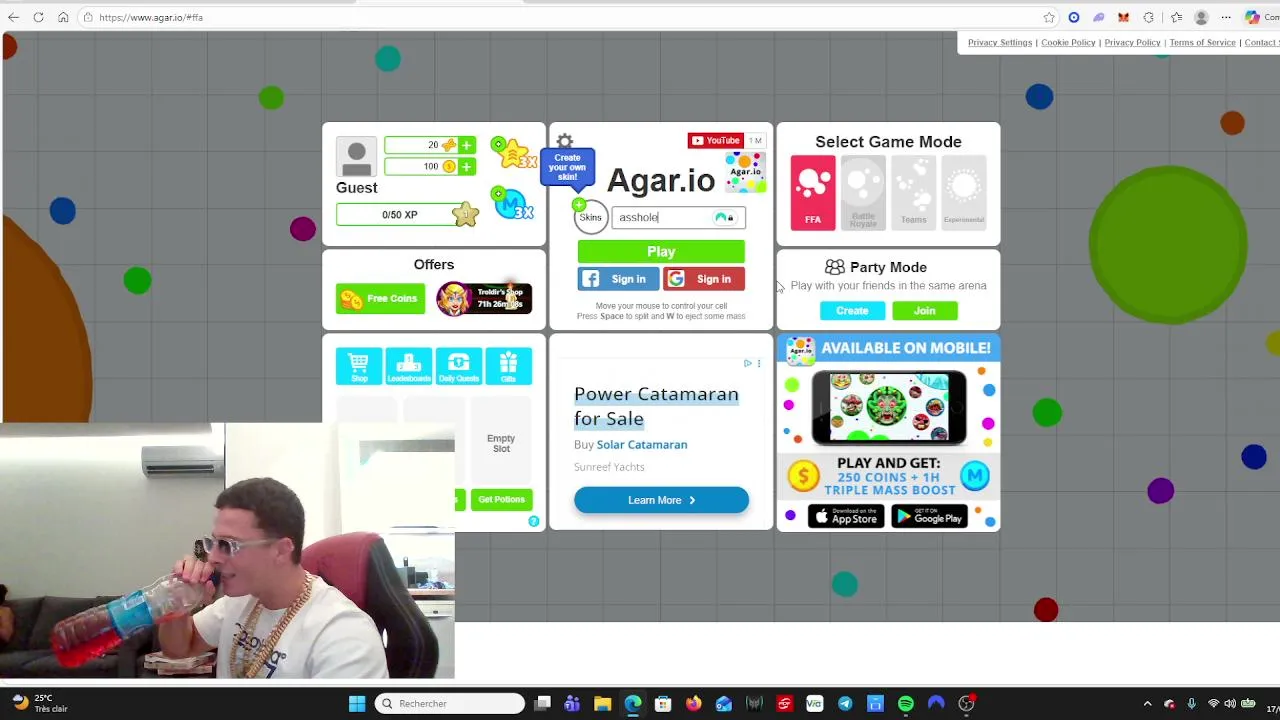Click the Agar.io logo thumbnail
This screenshot has width=1280, height=720.
pyautogui.click(x=745, y=172)
